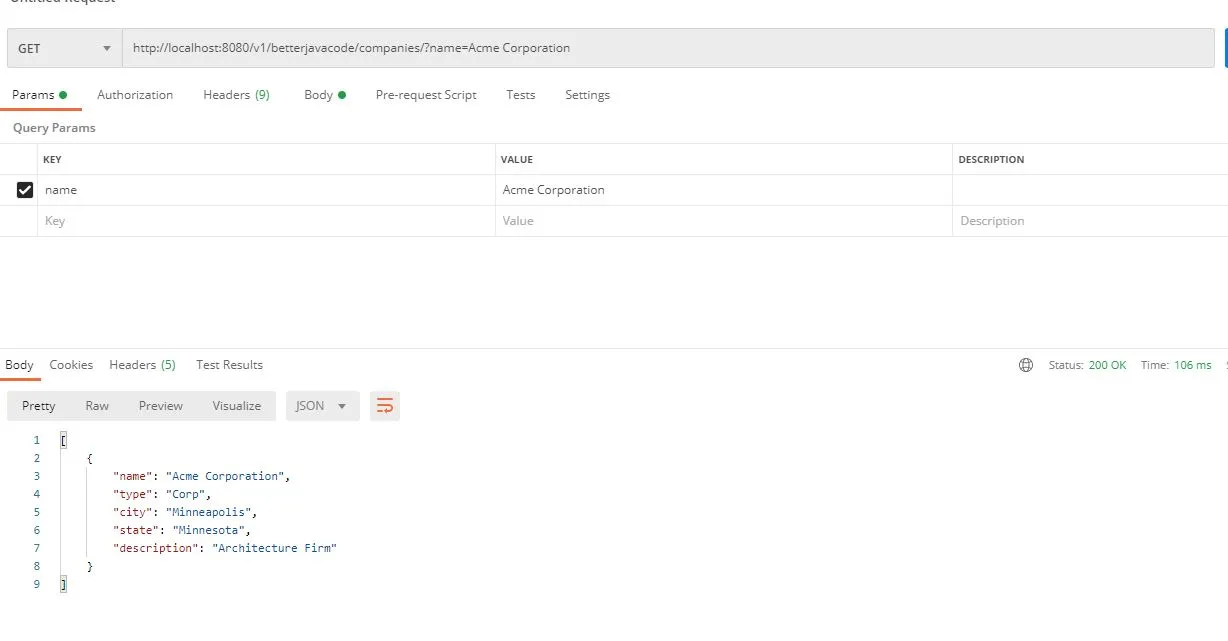Click the Visualize view button

click(236, 405)
